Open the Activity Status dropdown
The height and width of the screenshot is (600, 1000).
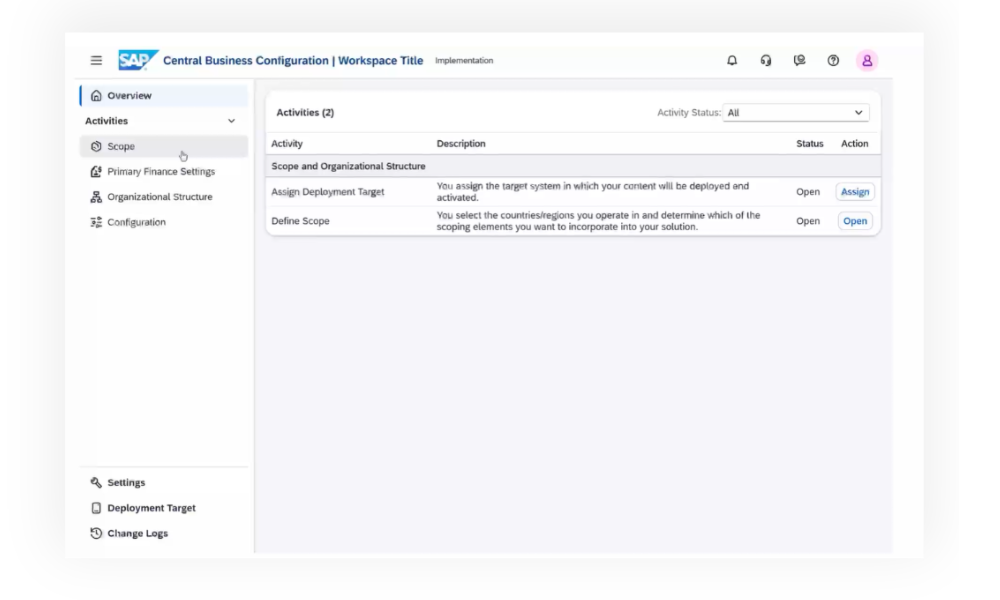coord(796,113)
